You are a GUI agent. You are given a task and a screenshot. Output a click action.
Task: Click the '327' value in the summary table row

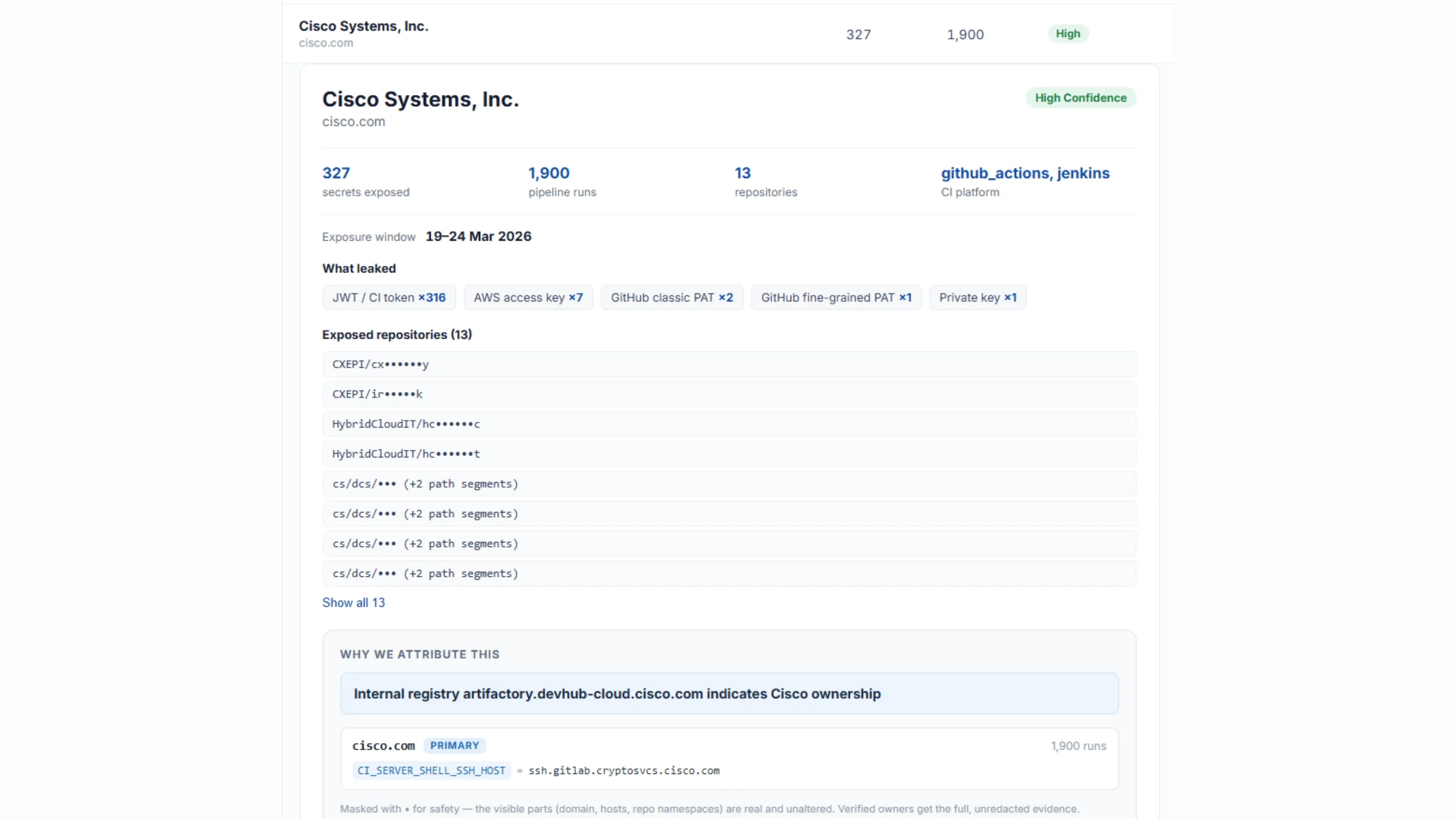(858, 34)
